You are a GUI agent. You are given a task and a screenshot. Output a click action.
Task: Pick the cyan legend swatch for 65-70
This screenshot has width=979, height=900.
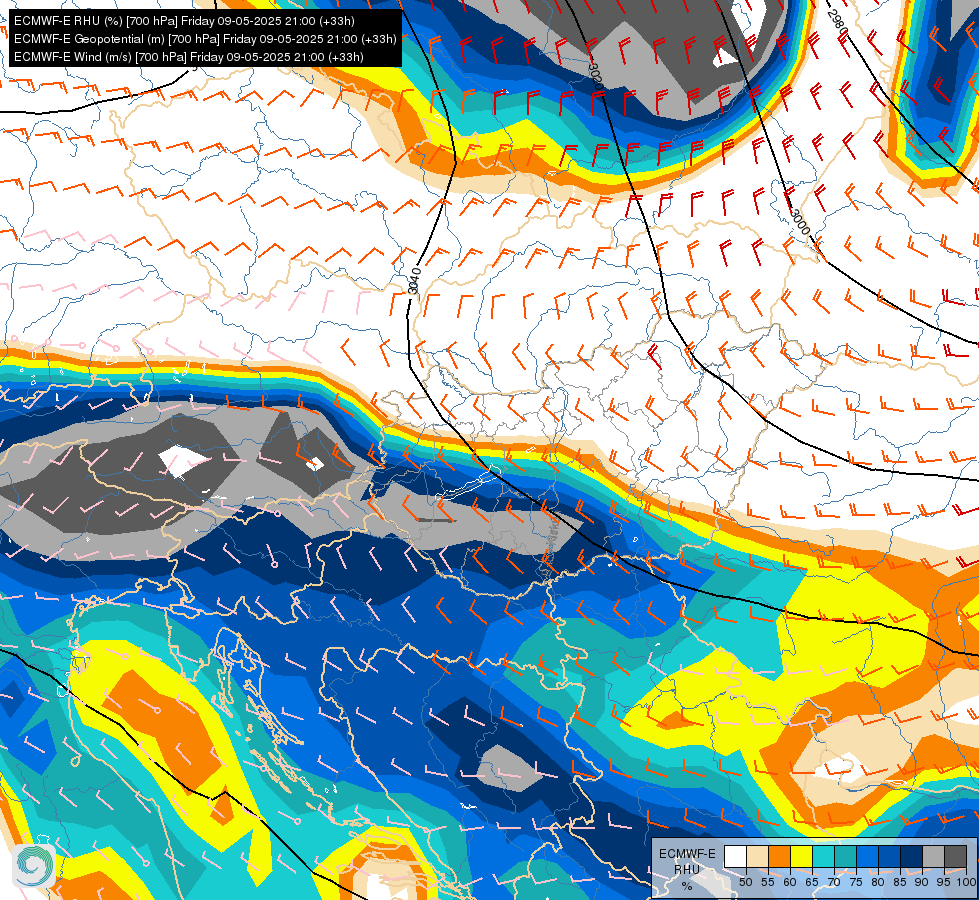coord(824,856)
